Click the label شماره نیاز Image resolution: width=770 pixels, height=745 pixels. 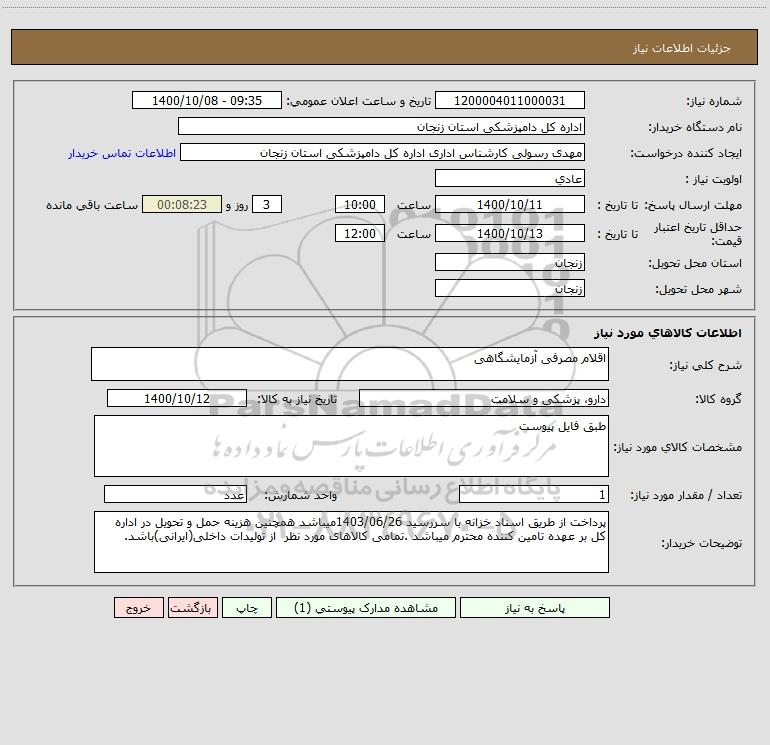[x=714, y=101]
